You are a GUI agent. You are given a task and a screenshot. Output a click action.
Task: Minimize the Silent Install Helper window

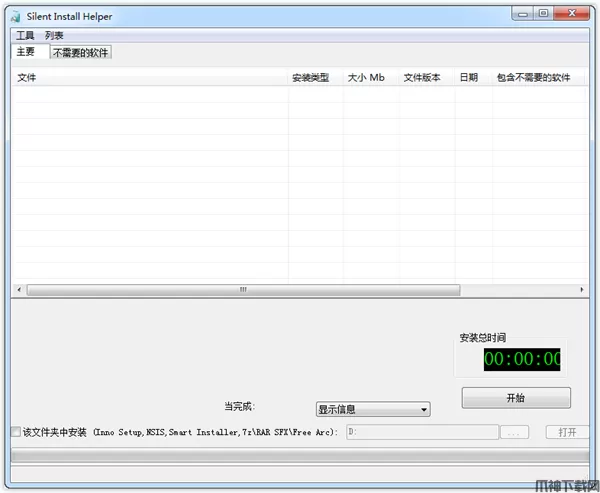[523, 14]
